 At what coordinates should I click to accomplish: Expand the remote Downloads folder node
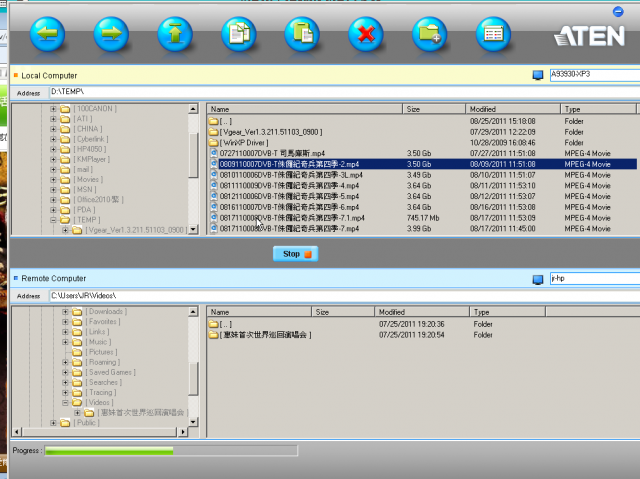[x=65, y=312]
